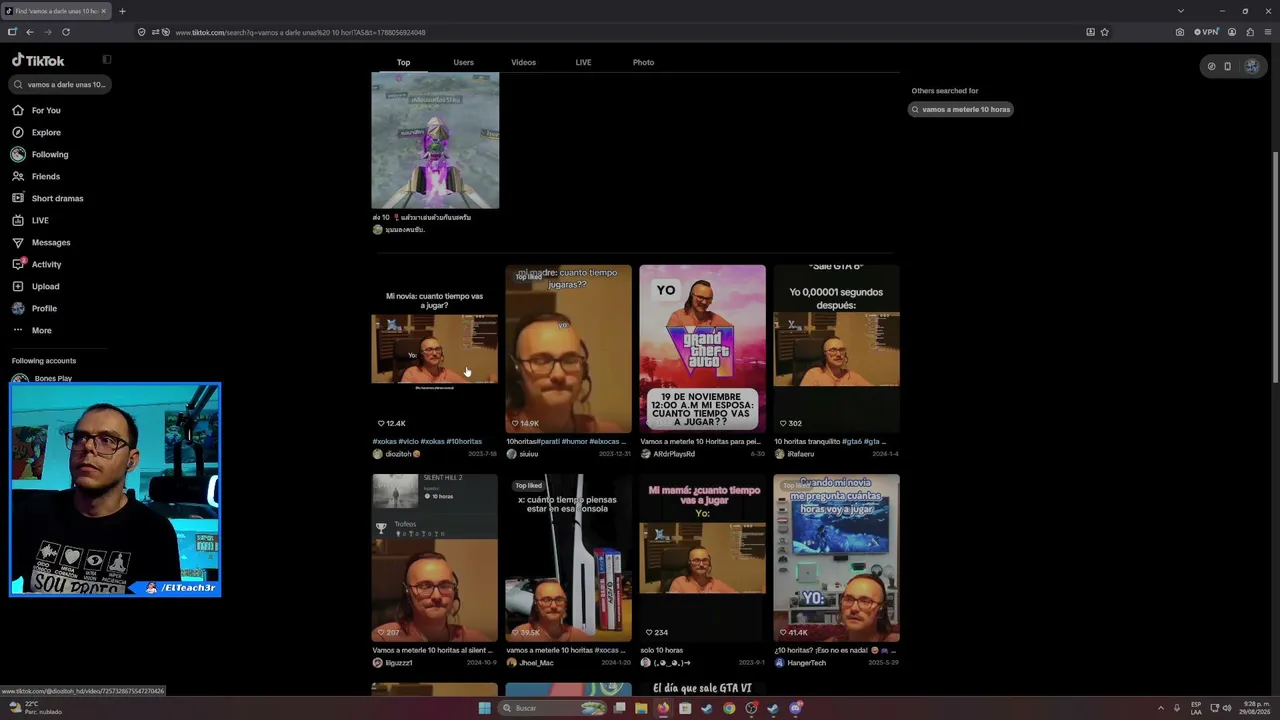Open the Activity notifications icon

coord(18,264)
